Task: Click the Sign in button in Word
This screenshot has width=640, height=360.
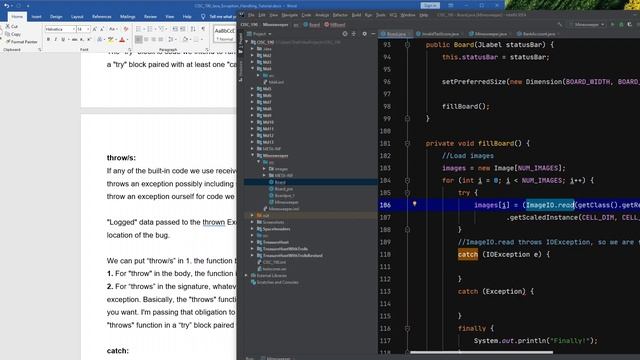Action: coord(430,6)
